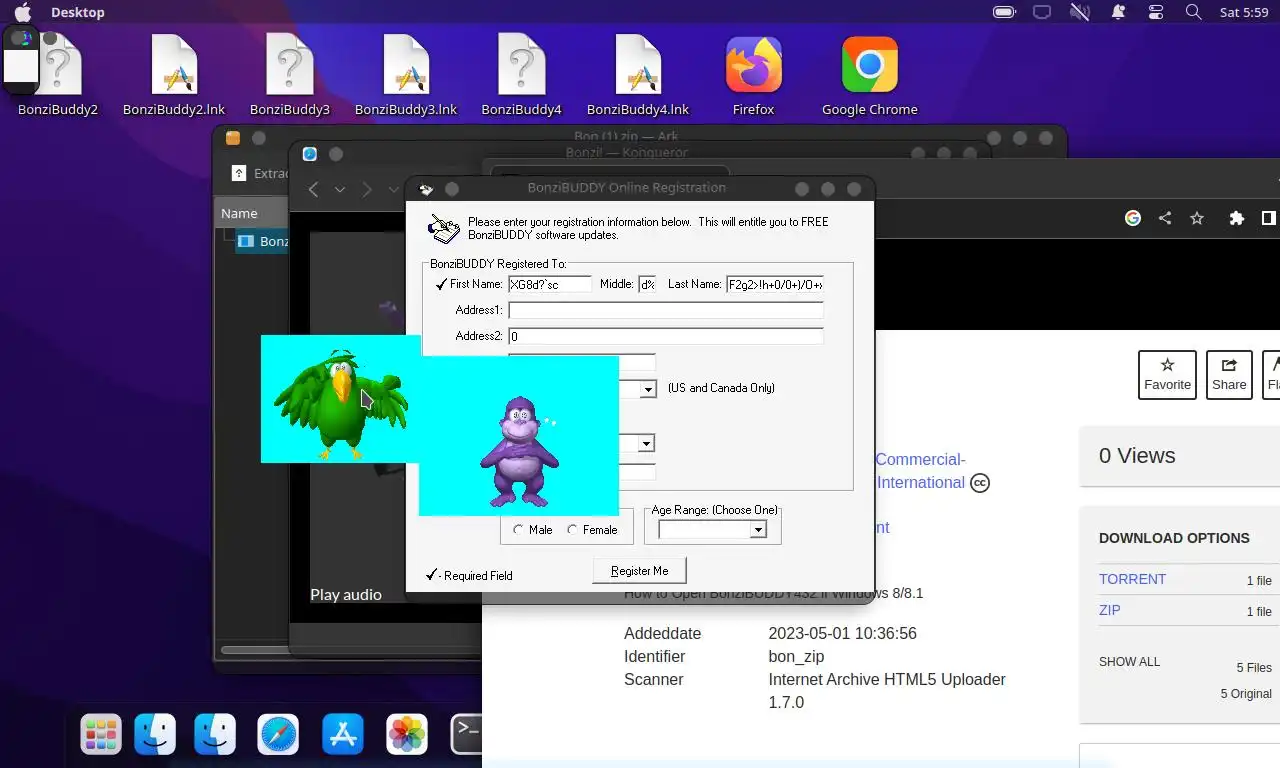This screenshot has width=1280, height=768.
Task: Click the Favorite button on archive page
Action: (x=1167, y=374)
